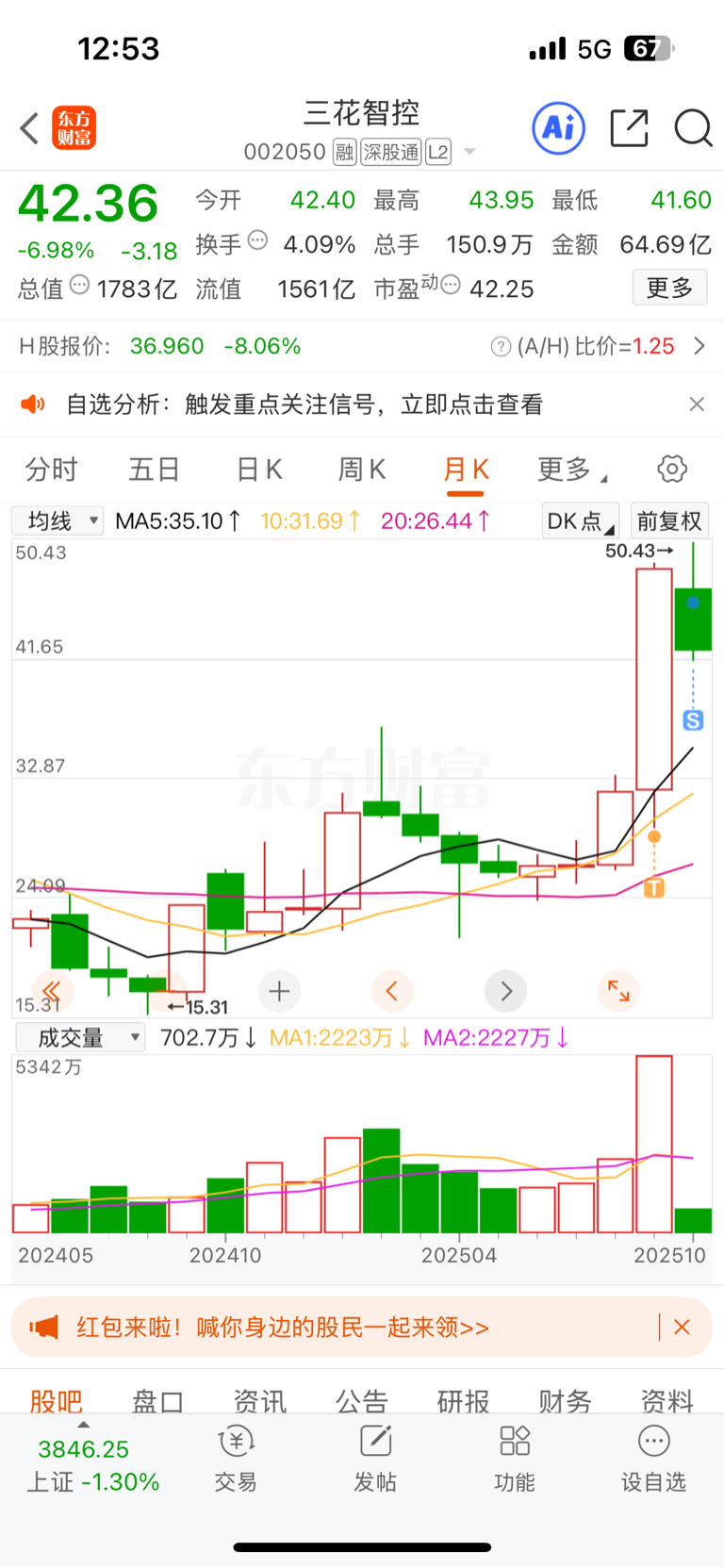724x1568 pixels.
Task: Tap the current price 42.36
Action: pyautogui.click(x=89, y=204)
